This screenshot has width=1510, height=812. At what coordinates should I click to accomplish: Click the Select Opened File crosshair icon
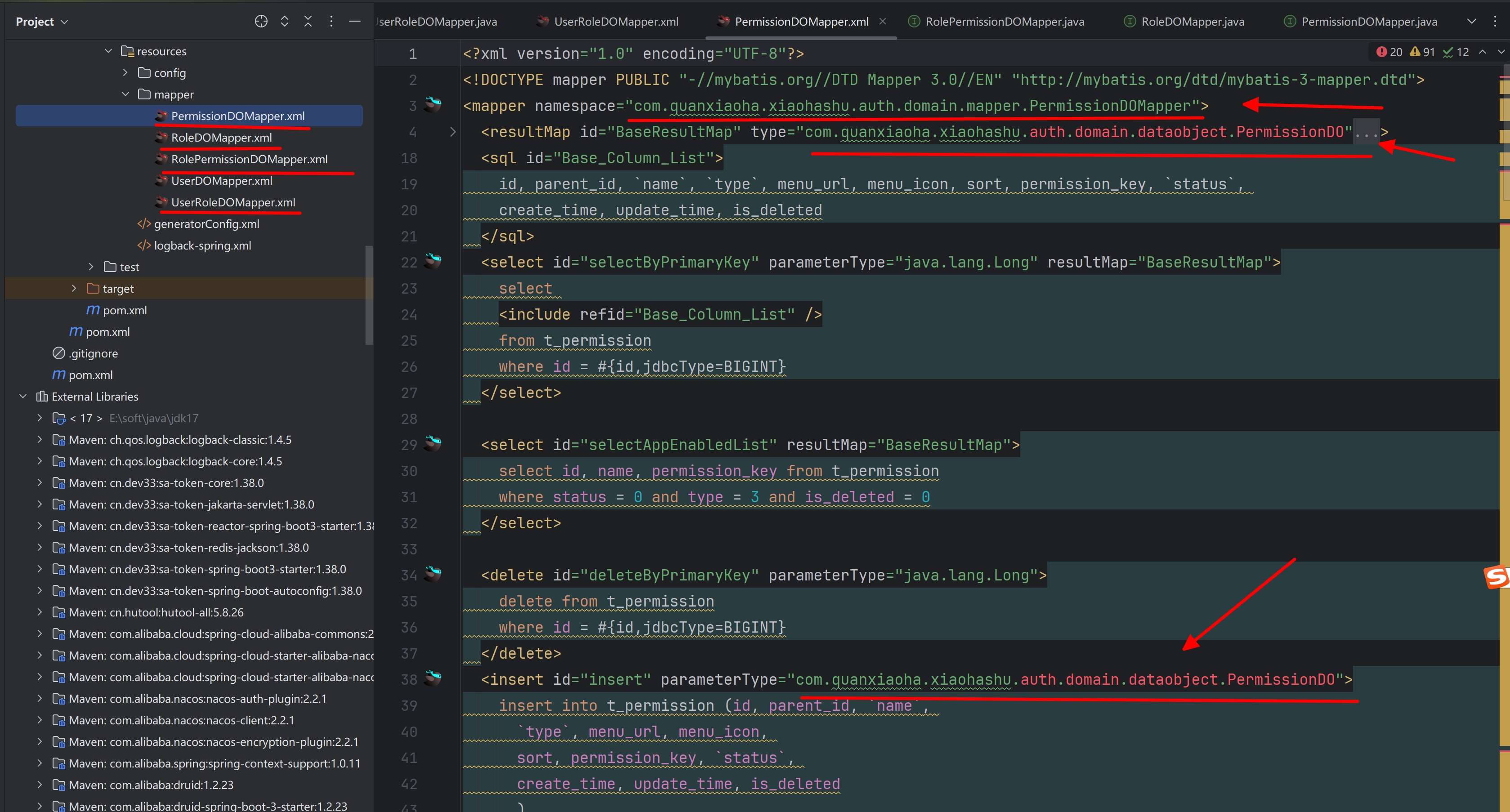(261, 22)
